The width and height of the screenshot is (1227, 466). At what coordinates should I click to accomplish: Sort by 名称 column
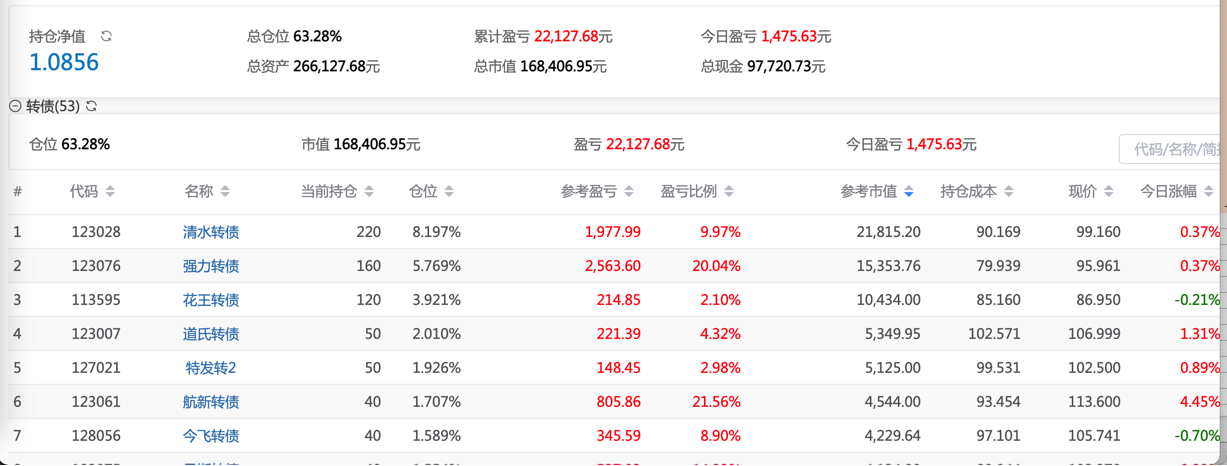(225, 191)
